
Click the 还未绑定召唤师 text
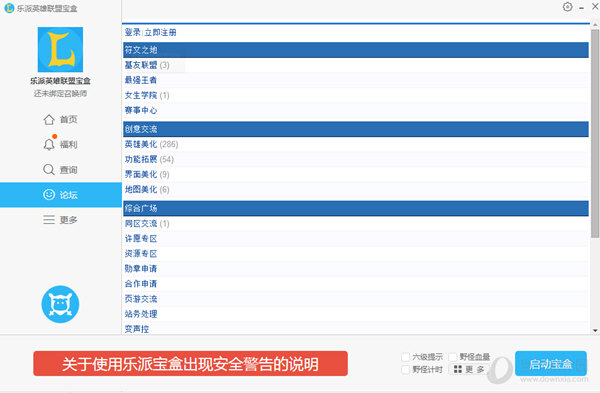60,93
